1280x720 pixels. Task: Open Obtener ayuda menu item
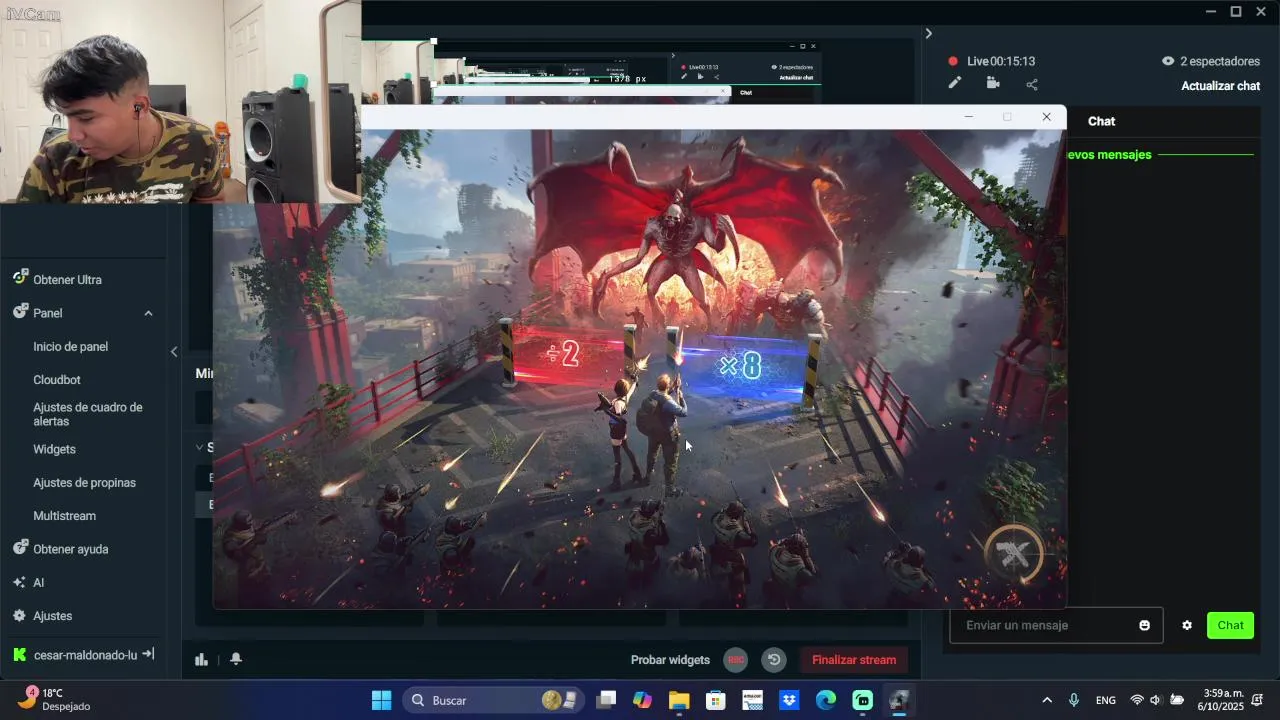70,549
